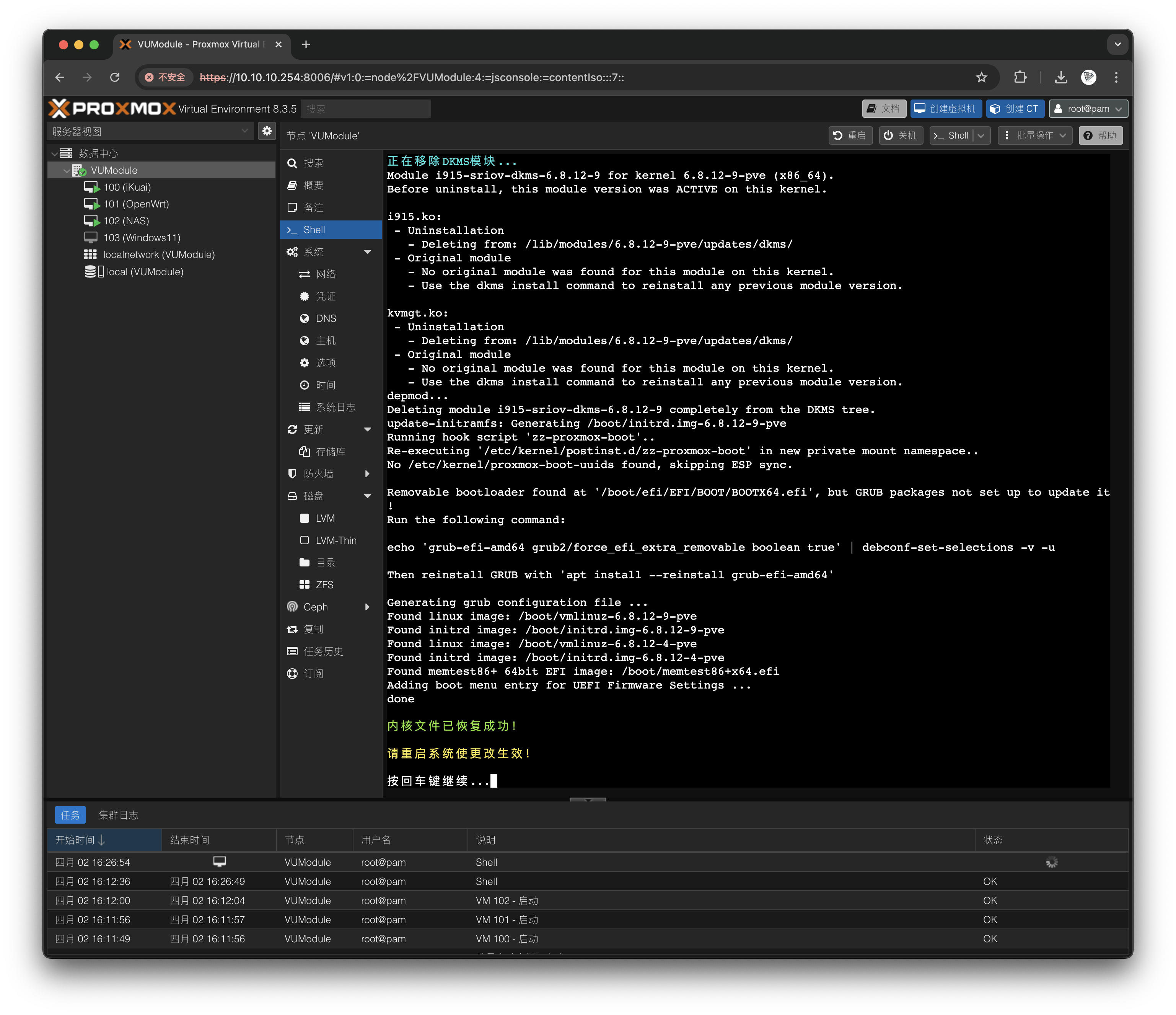The image size is (1176, 1015).
Task: Bookmark this page with star icon
Action: (x=981, y=77)
